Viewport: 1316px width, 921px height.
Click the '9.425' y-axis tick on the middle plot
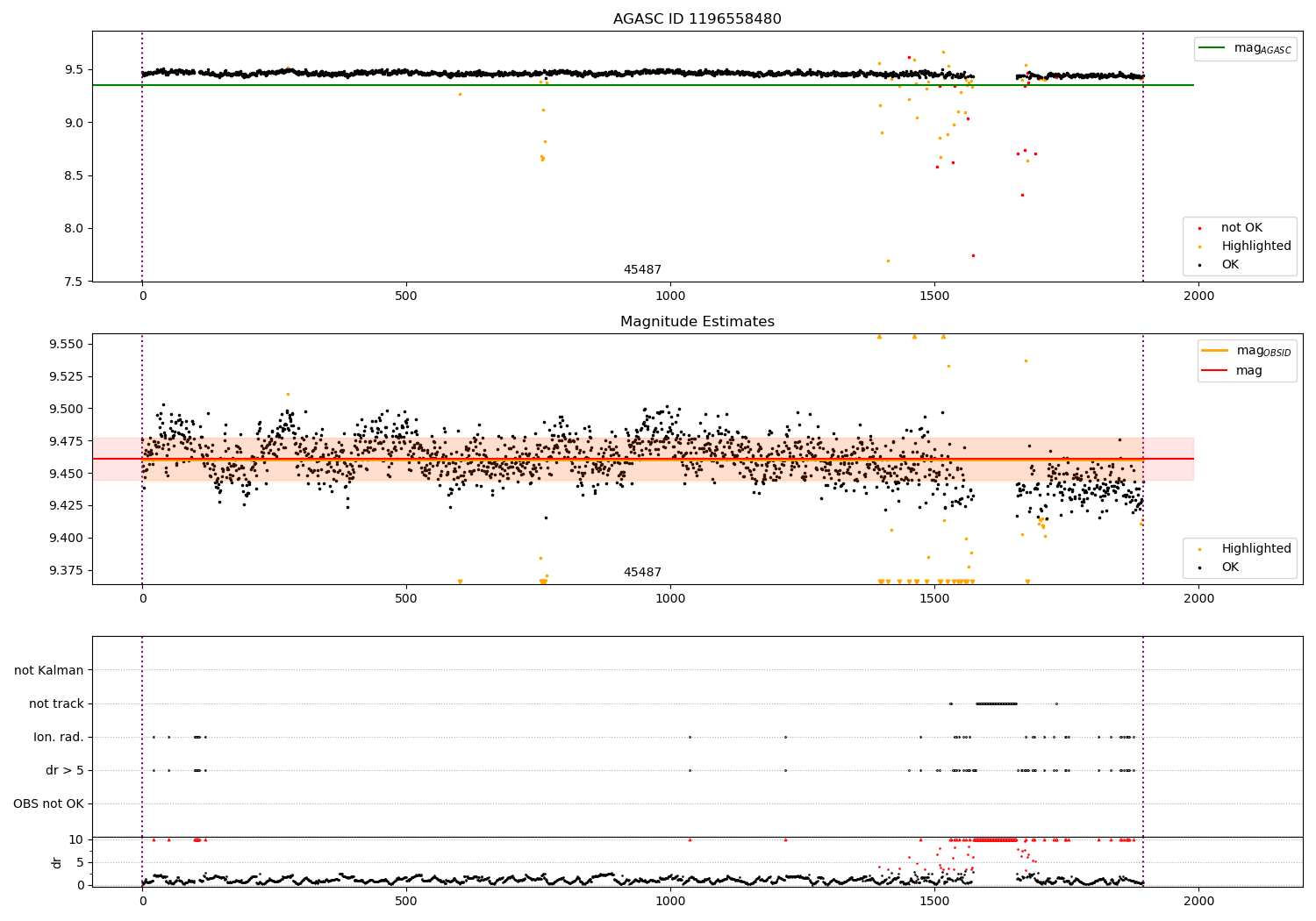click(x=66, y=505)
